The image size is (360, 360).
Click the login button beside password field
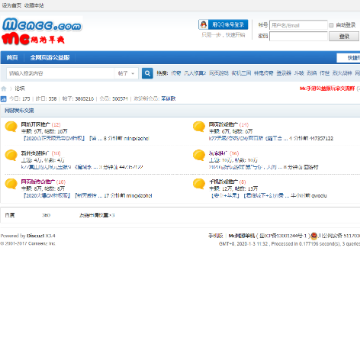click(x=344, y=36)
